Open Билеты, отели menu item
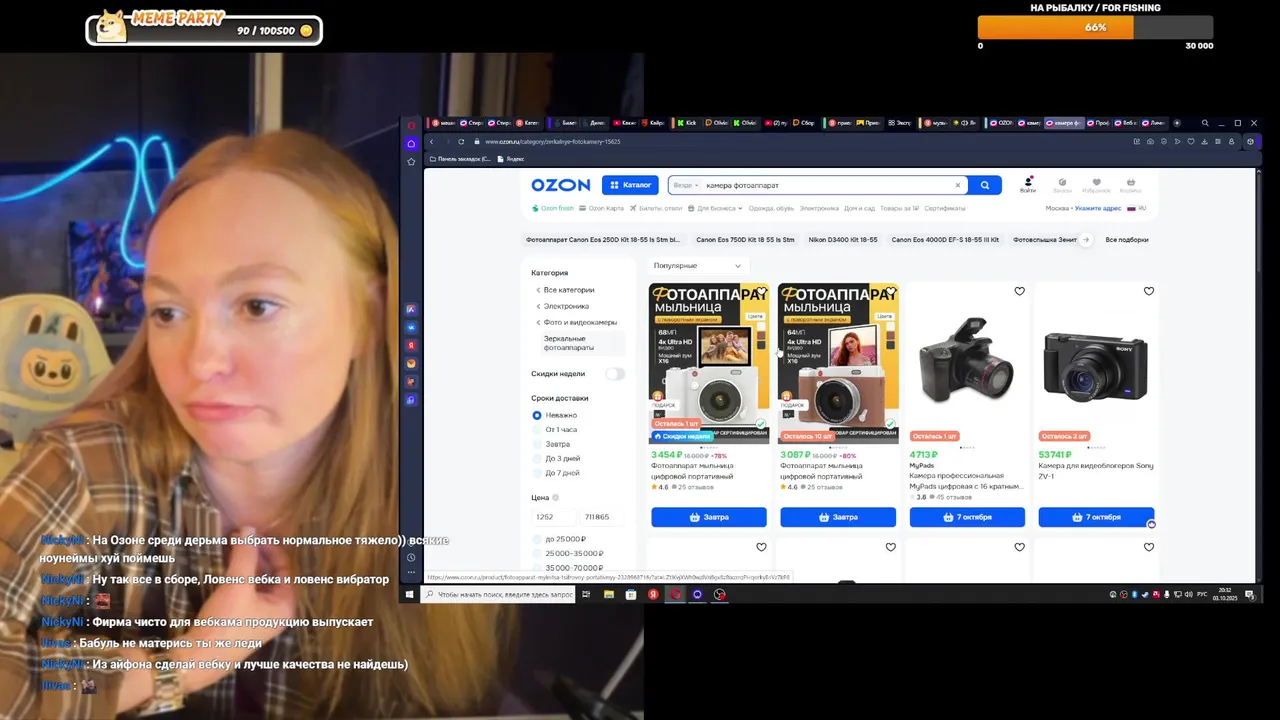 point(656,208)
